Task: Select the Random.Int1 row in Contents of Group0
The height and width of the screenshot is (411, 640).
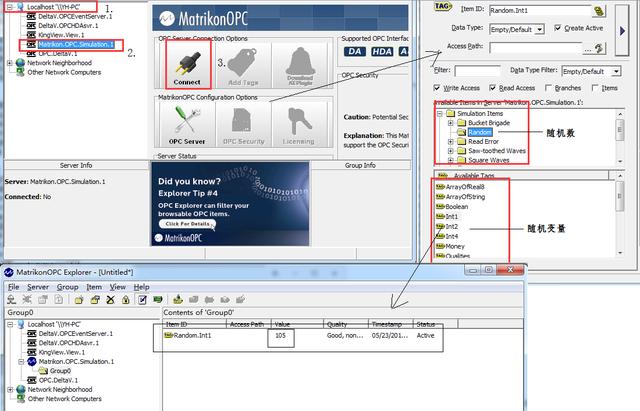Action: click(302, 335)
